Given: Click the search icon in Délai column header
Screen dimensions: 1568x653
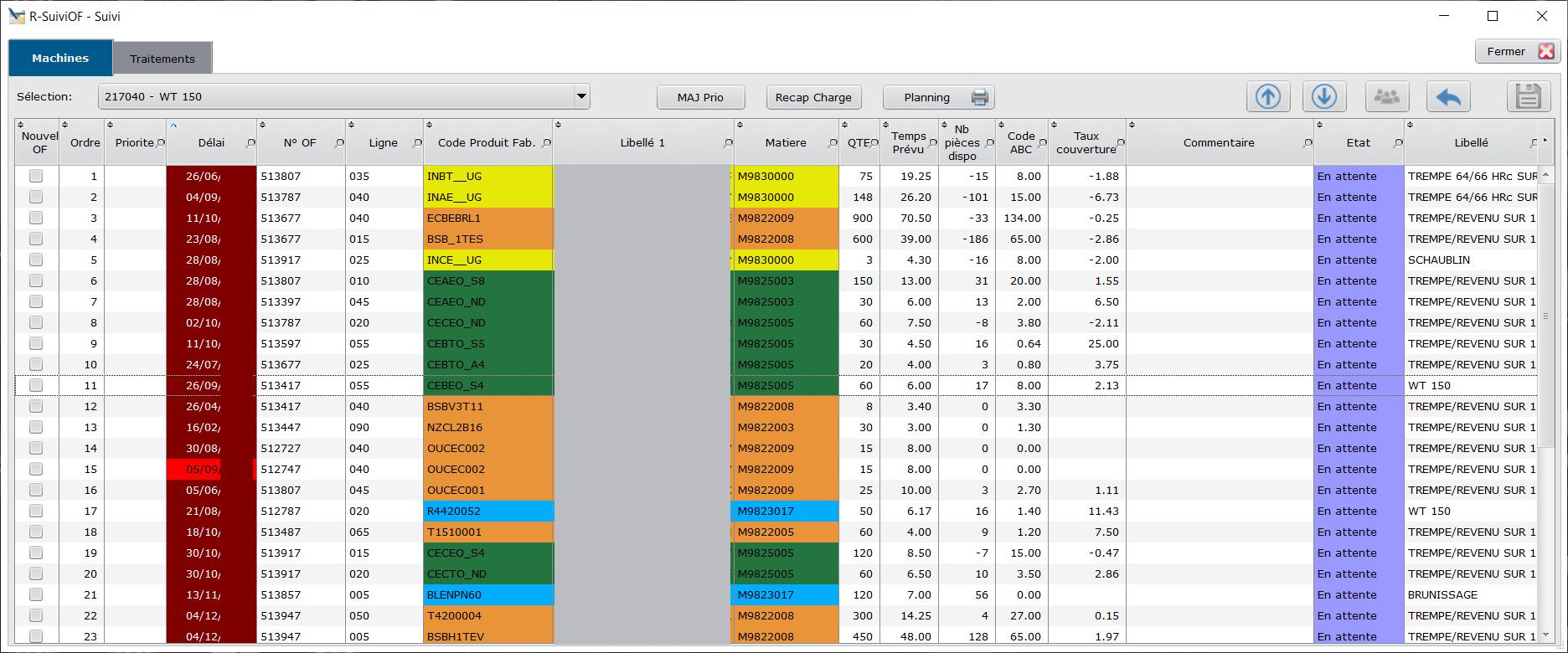Looking at the screenshot, I should click(x=250, y=143).
